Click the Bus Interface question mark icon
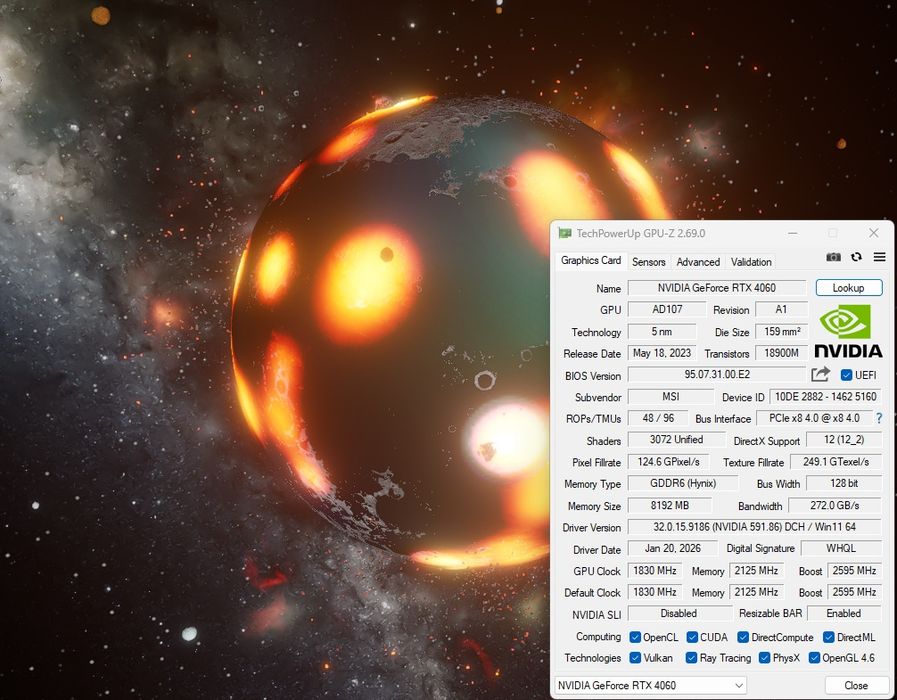This screenshot has width=897, height=700. pyautogui.click(x=879, y=419)
